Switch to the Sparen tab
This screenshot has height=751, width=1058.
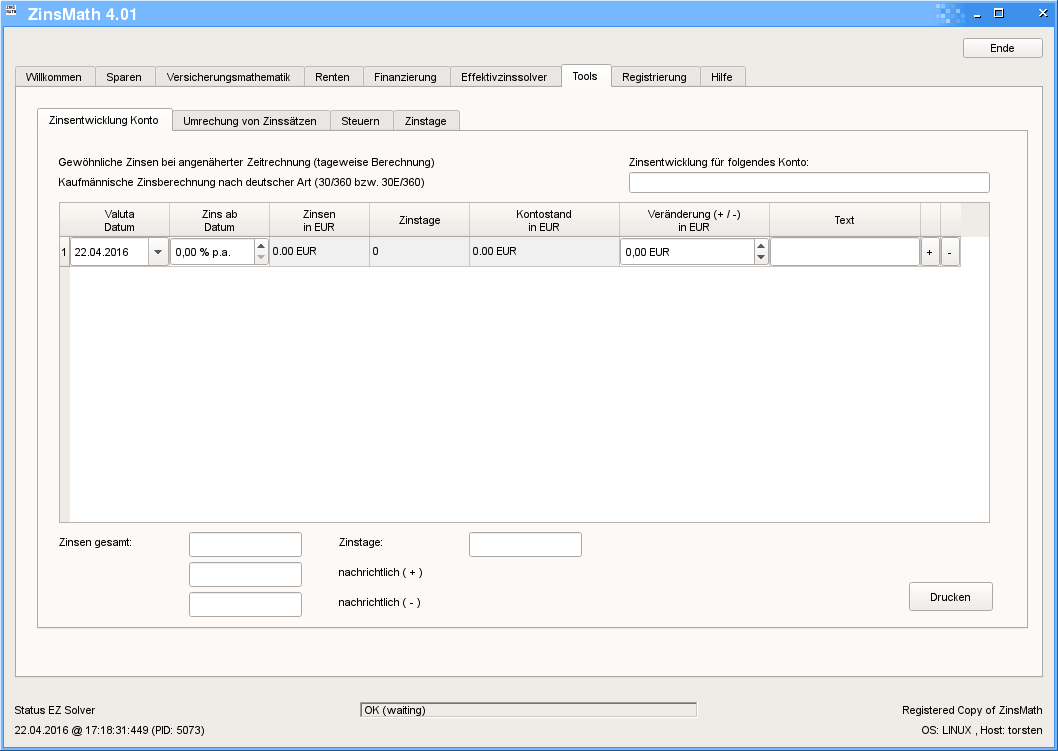coord(124,77)
